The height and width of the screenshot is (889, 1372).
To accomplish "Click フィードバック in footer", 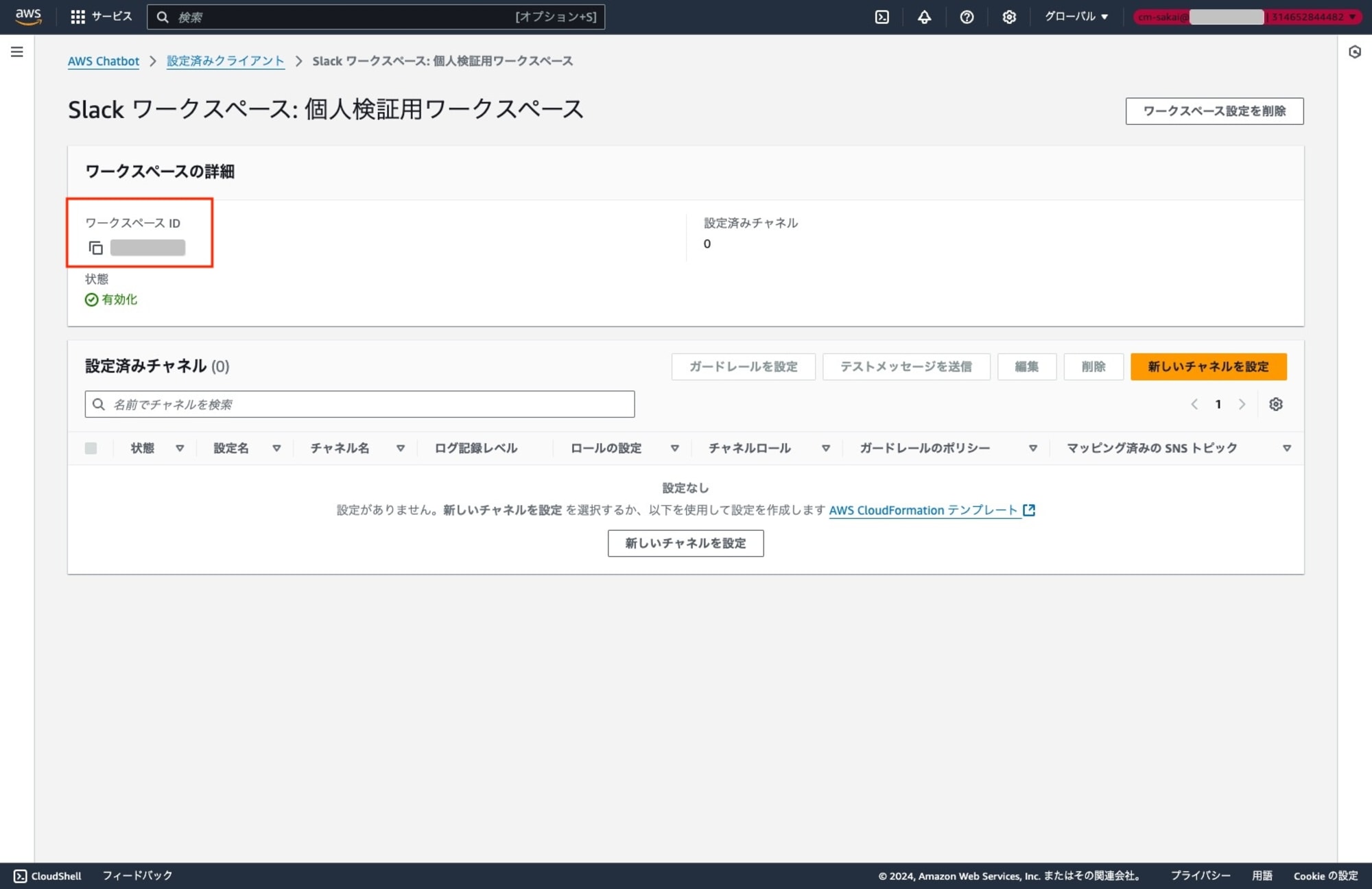I will [137, 876].
